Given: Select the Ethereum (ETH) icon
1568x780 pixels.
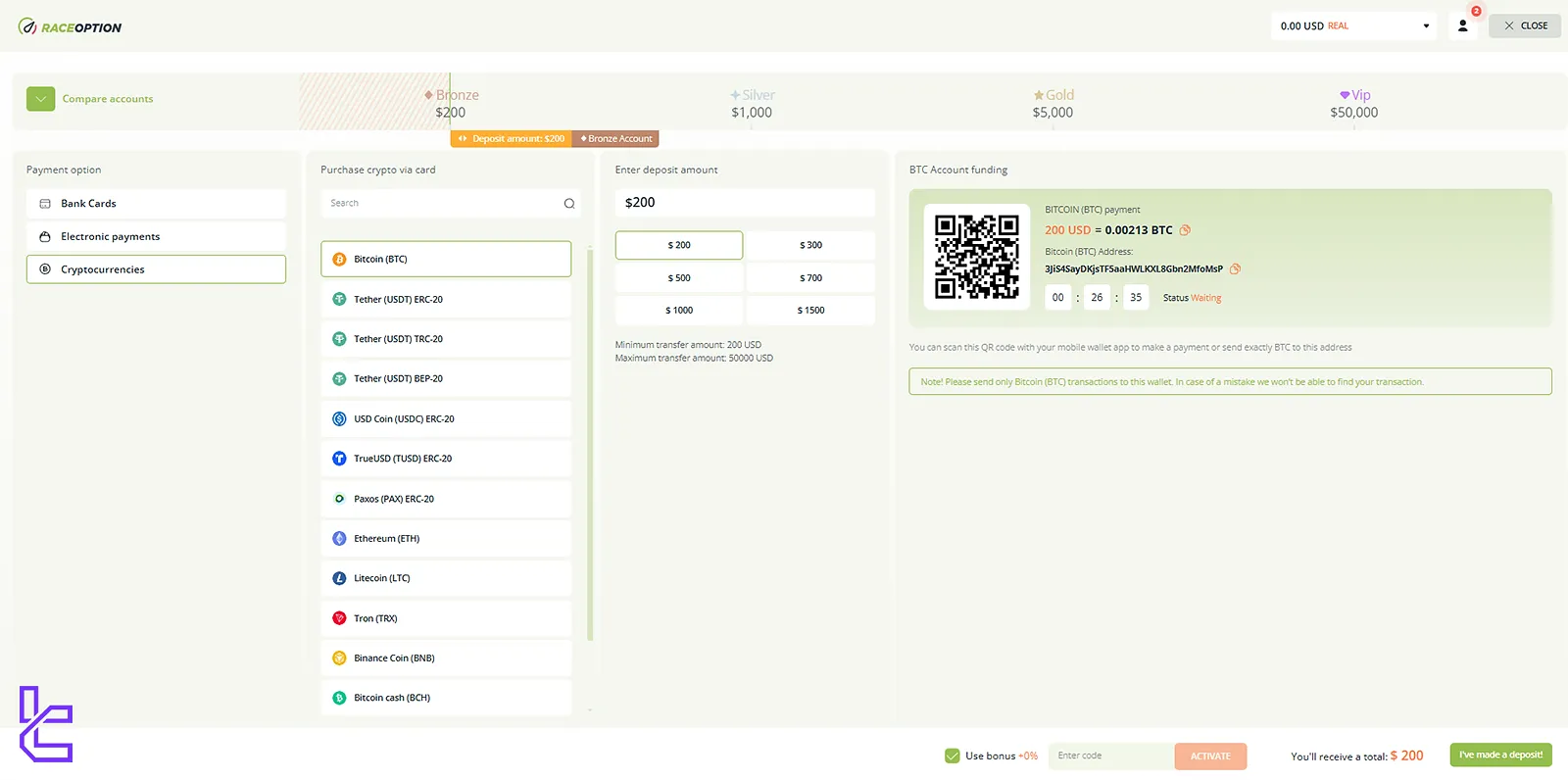Looking at the screenshot, I should (x=339, y=539).
